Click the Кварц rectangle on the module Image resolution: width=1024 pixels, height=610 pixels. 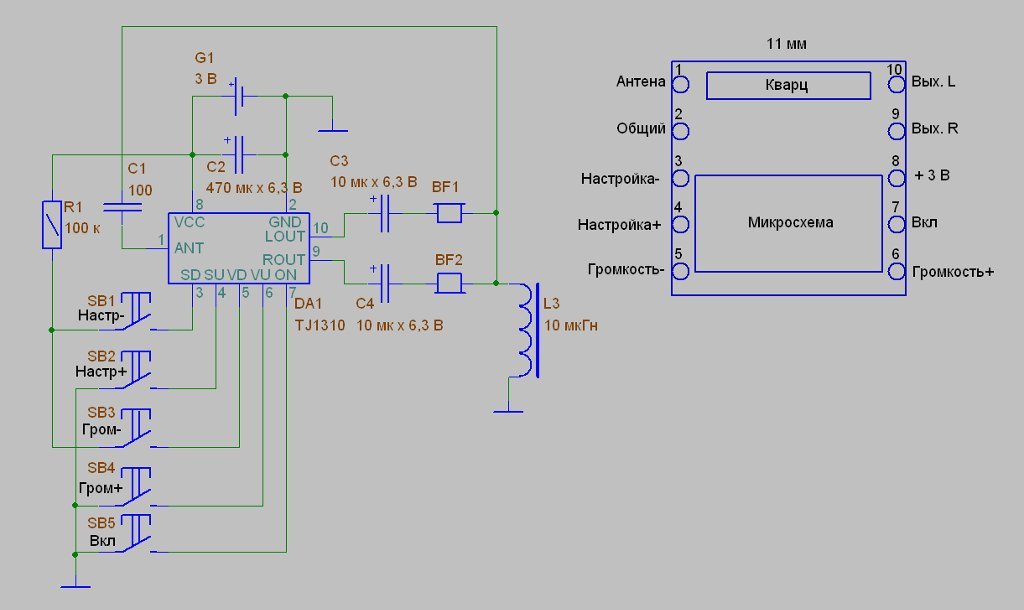[788, 86]
